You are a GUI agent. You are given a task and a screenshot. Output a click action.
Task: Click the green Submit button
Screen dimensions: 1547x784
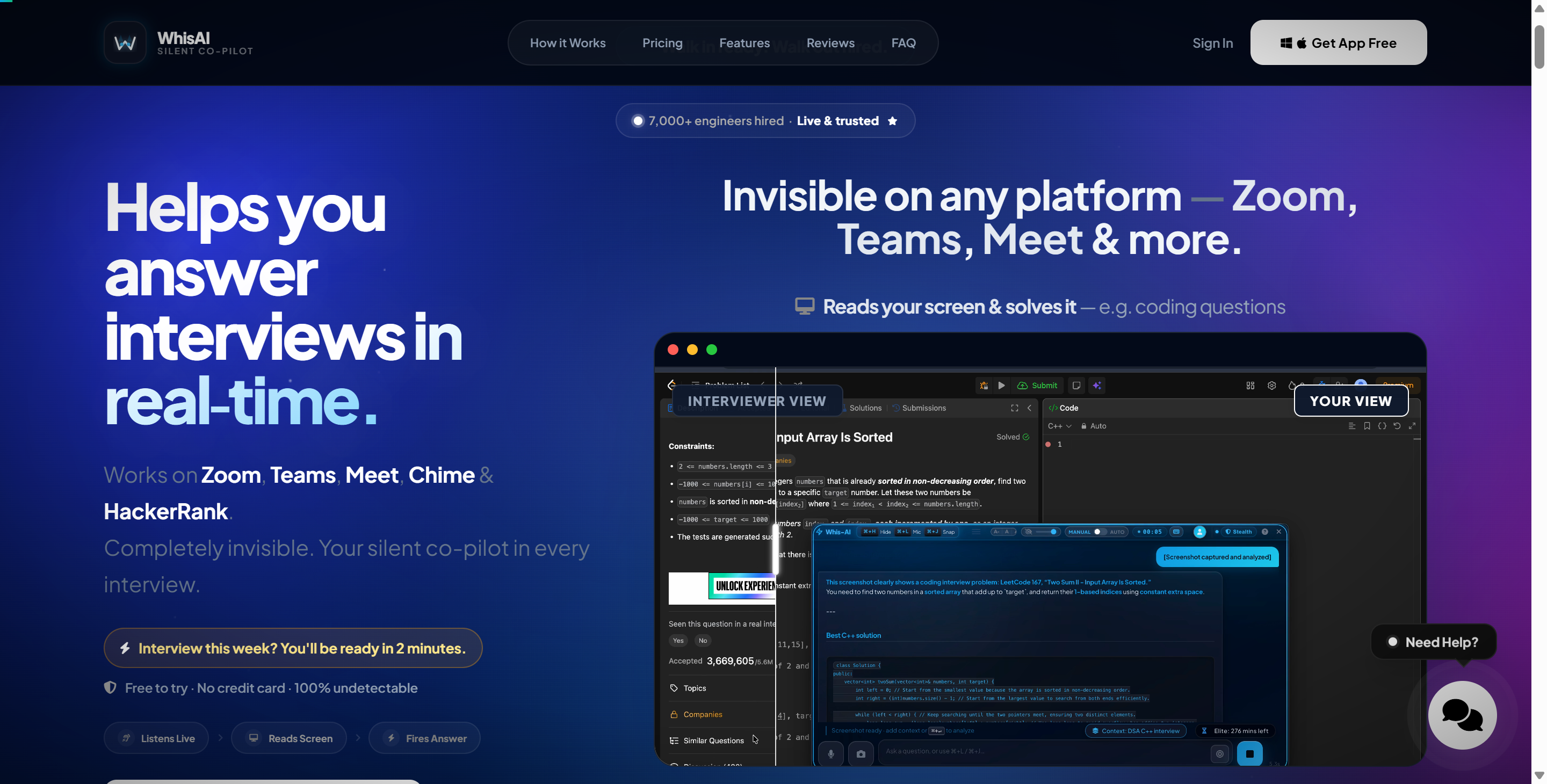coord(1037,386)
